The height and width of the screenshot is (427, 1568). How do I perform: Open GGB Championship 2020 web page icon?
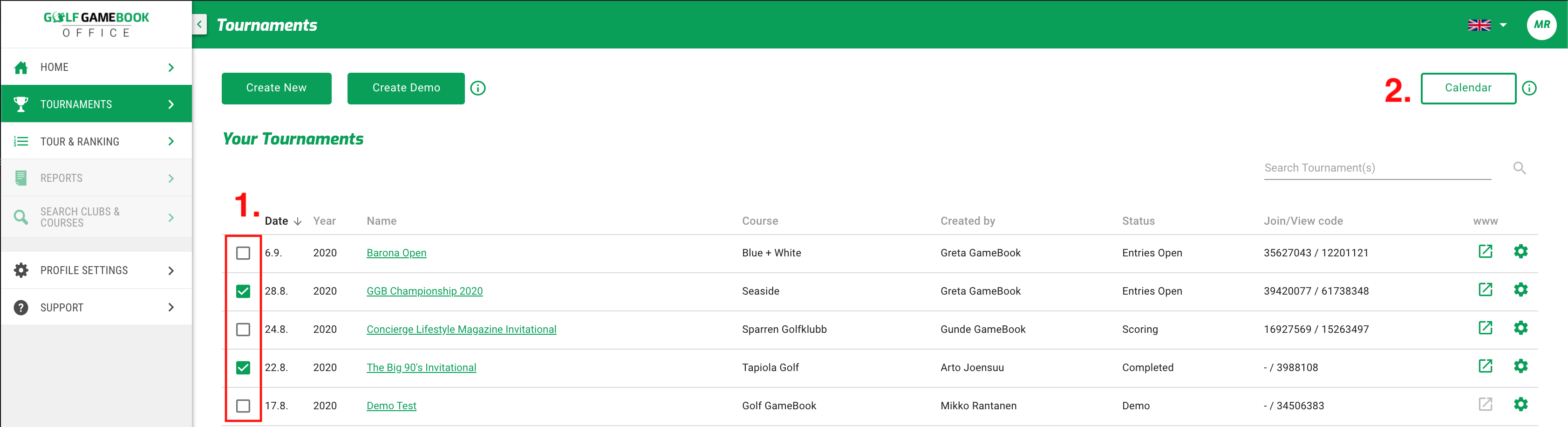[x=1485, y=290]
